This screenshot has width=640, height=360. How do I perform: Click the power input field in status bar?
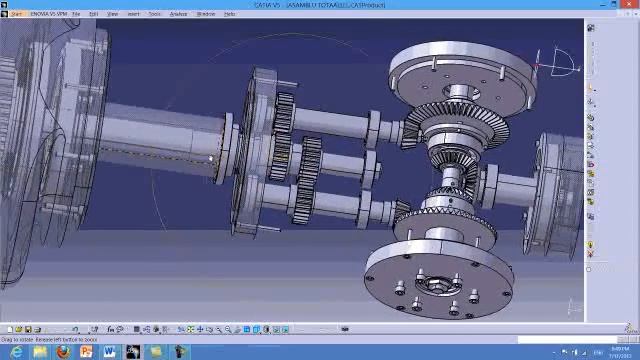point(567,340)
